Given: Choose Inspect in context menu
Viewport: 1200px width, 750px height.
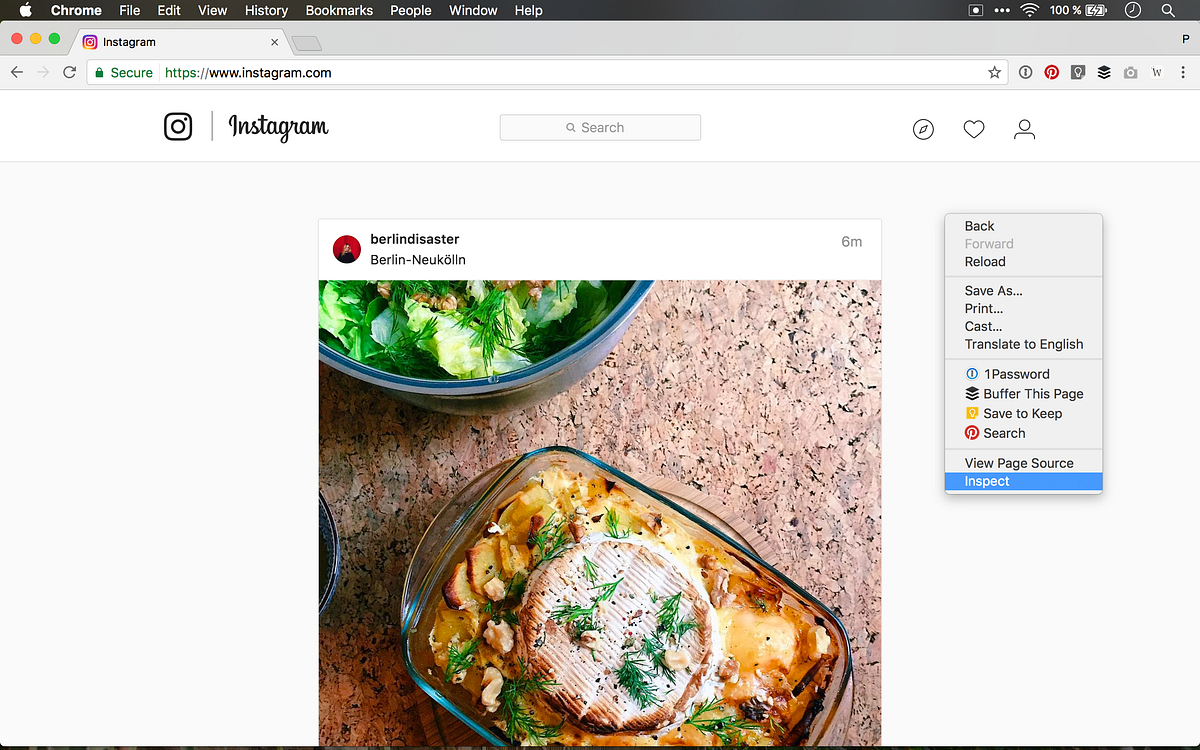Looking at the screenshot, I should 1023,481.
